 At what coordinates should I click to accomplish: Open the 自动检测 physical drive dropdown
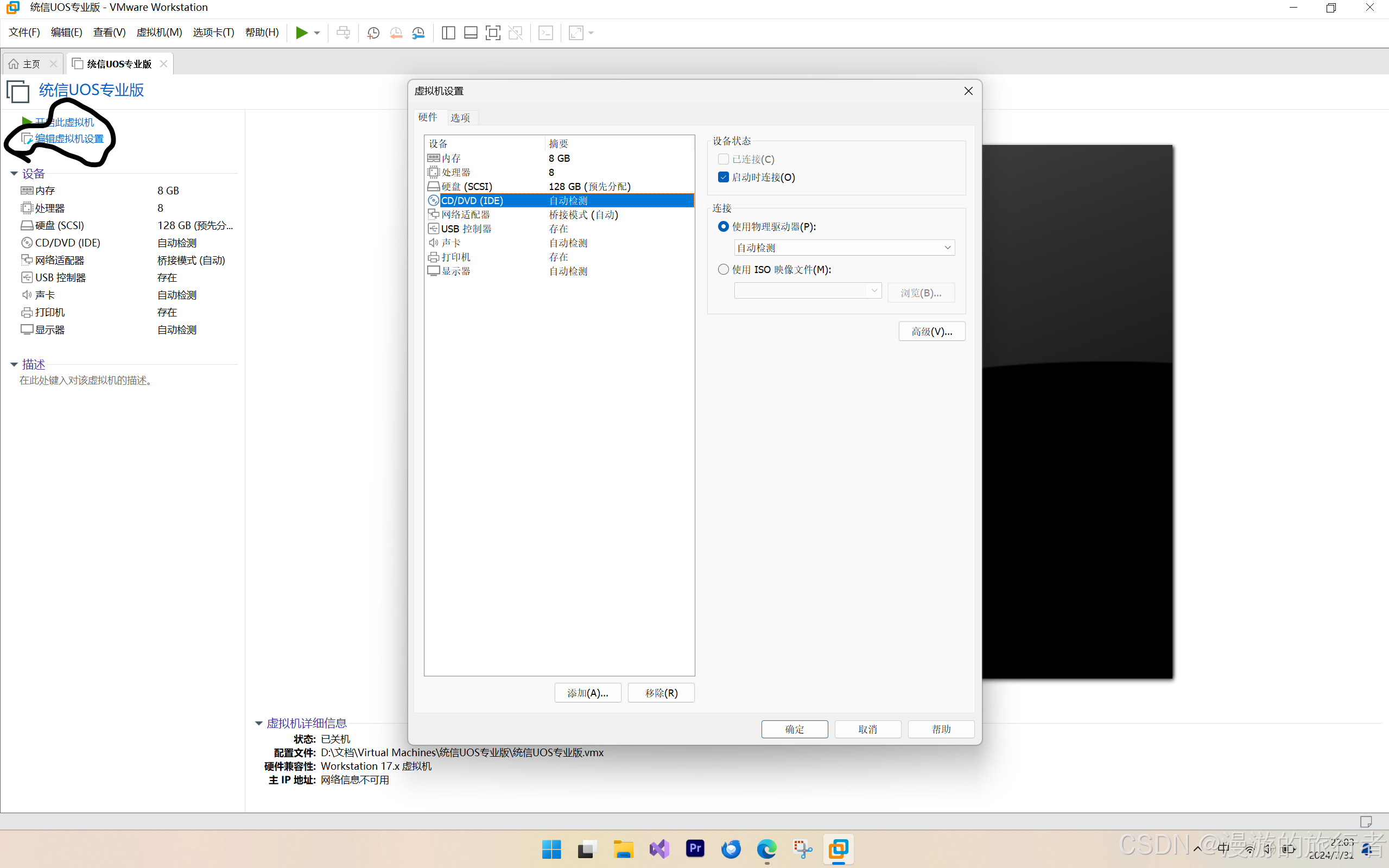(x=844, y=248)
